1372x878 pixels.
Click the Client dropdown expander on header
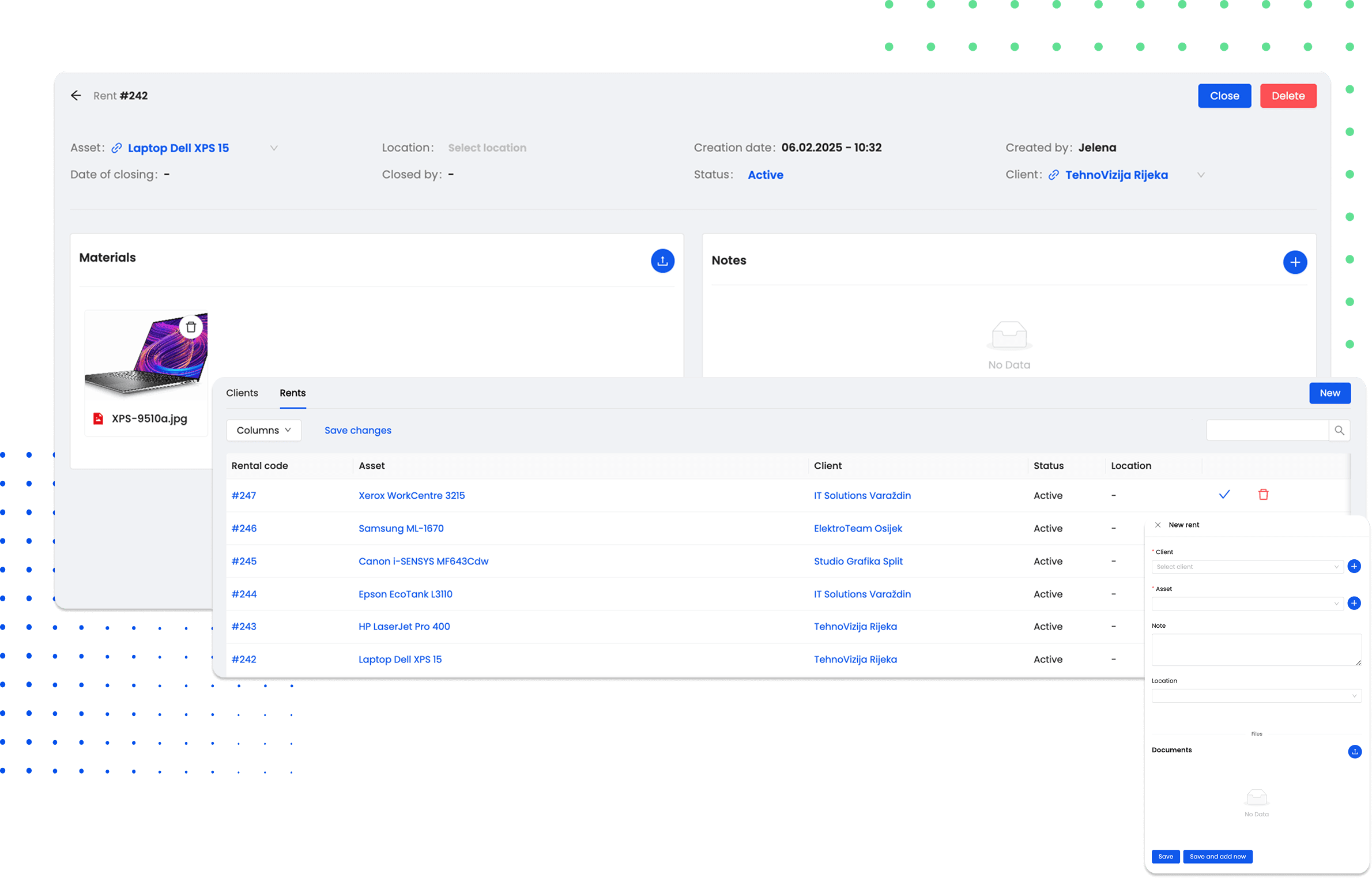click(x=1201, y=174)
